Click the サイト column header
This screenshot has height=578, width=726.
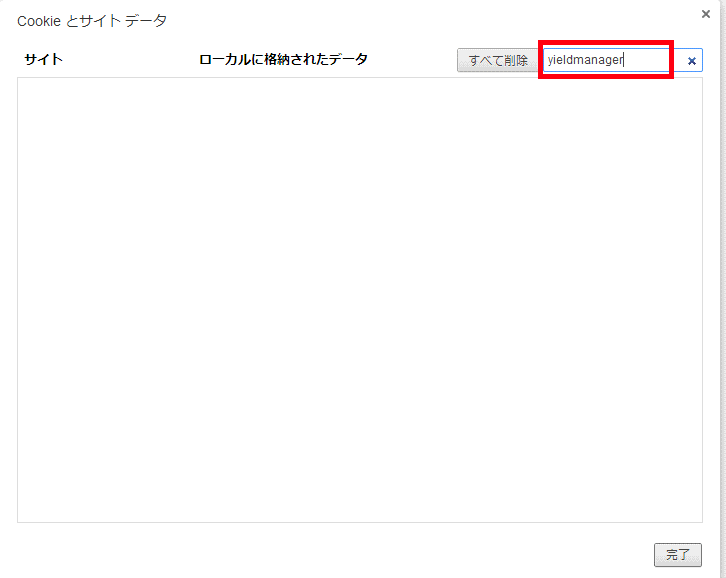(44, 59)
